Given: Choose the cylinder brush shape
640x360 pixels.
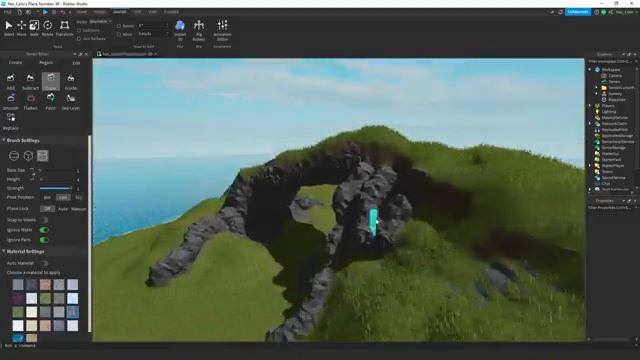Looking at the screenshot, I should (x=42, y=156).
